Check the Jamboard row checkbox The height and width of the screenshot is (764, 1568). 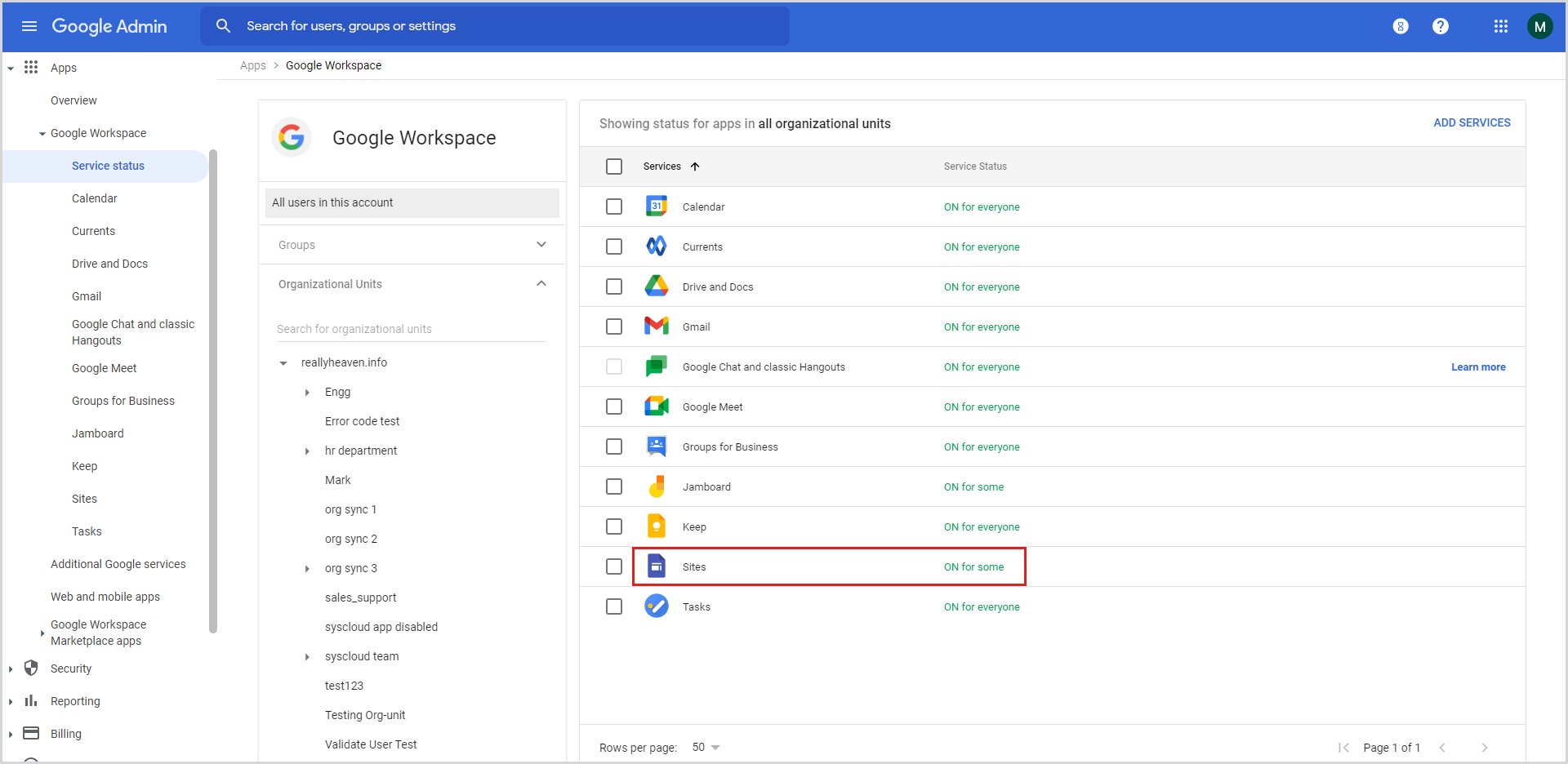(x=614, y=486)
